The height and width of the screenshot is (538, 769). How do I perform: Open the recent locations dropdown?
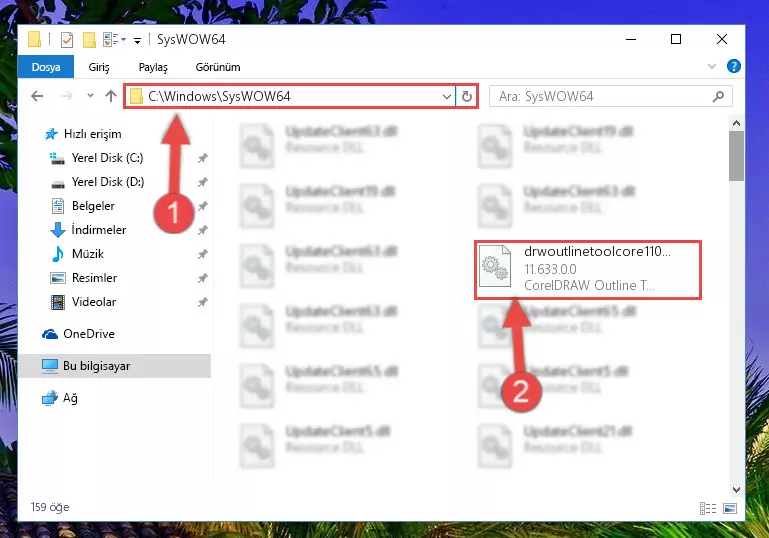[x=90, y=96]
